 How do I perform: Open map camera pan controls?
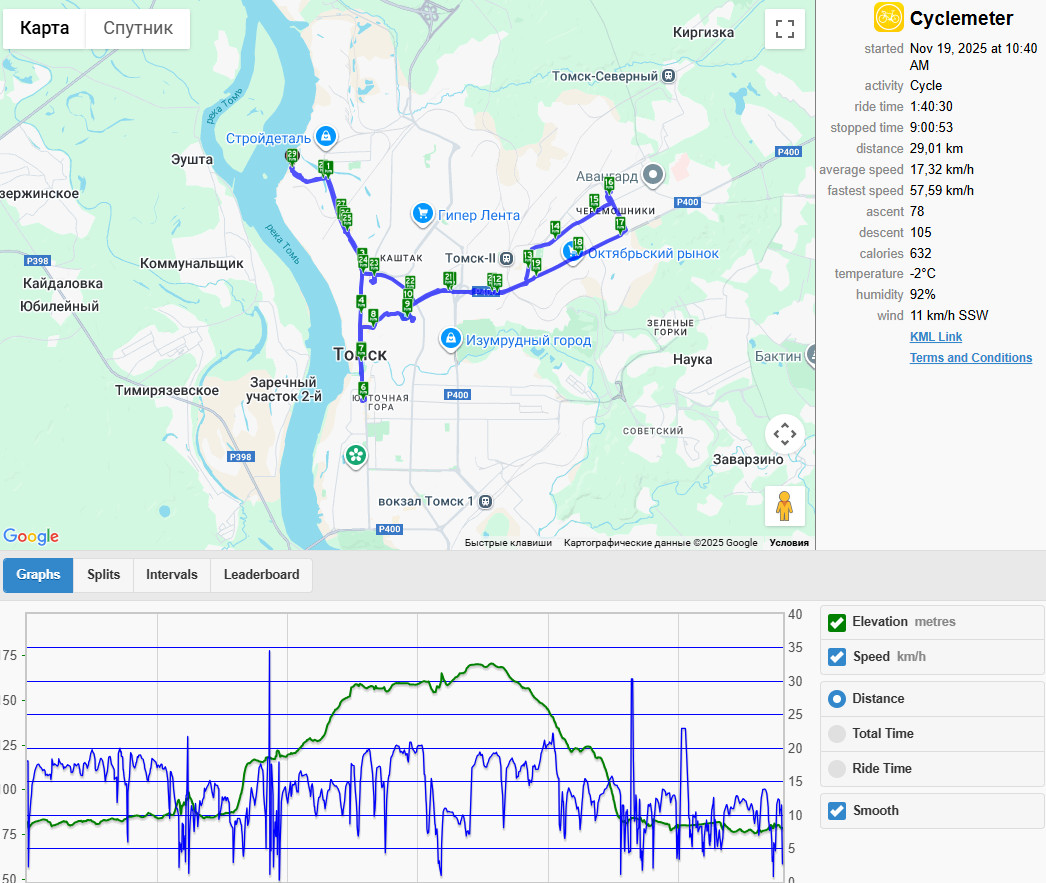click(784, 434)
